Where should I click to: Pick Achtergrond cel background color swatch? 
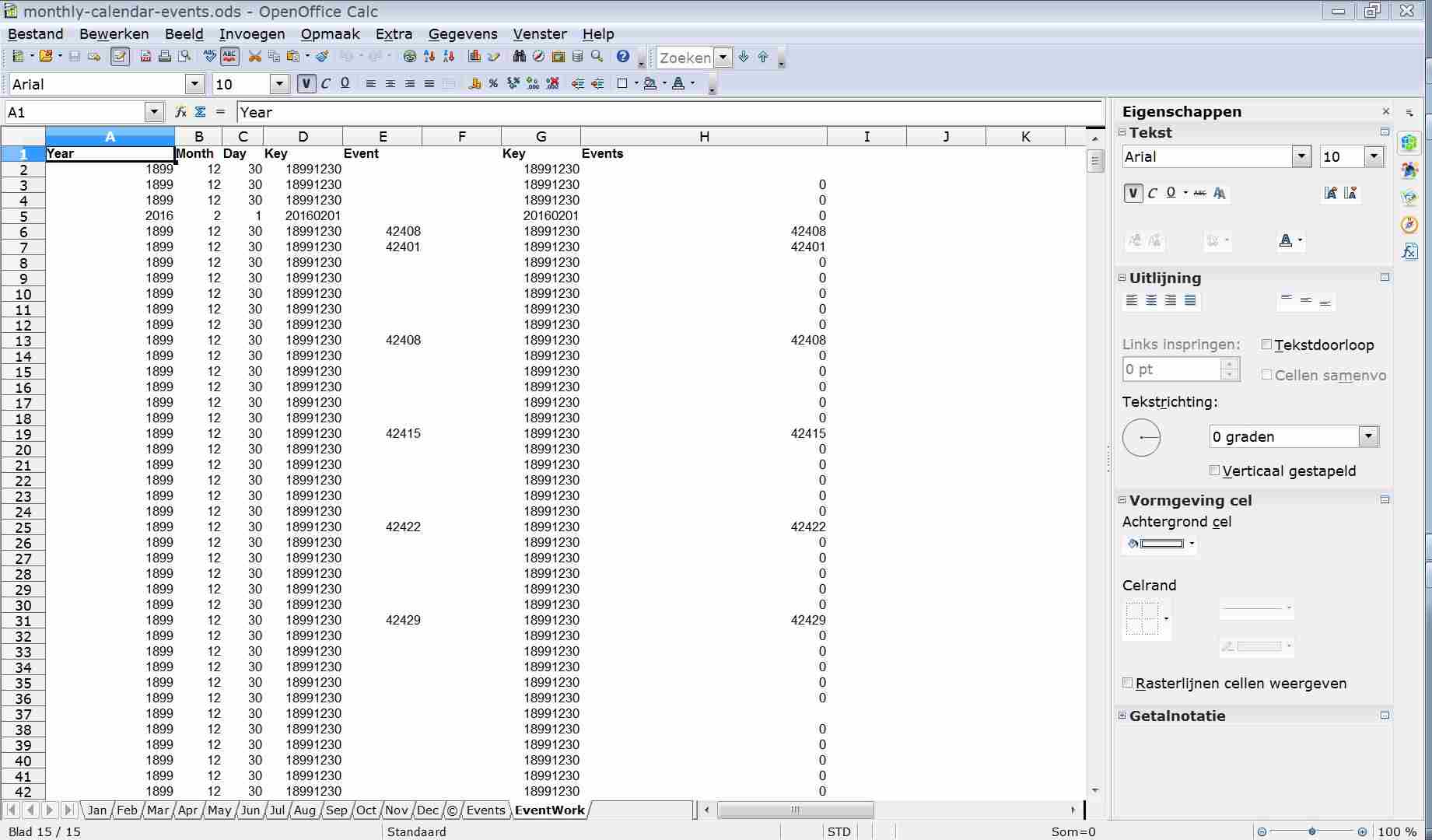pyautogui.click(x=1162, y=544)
